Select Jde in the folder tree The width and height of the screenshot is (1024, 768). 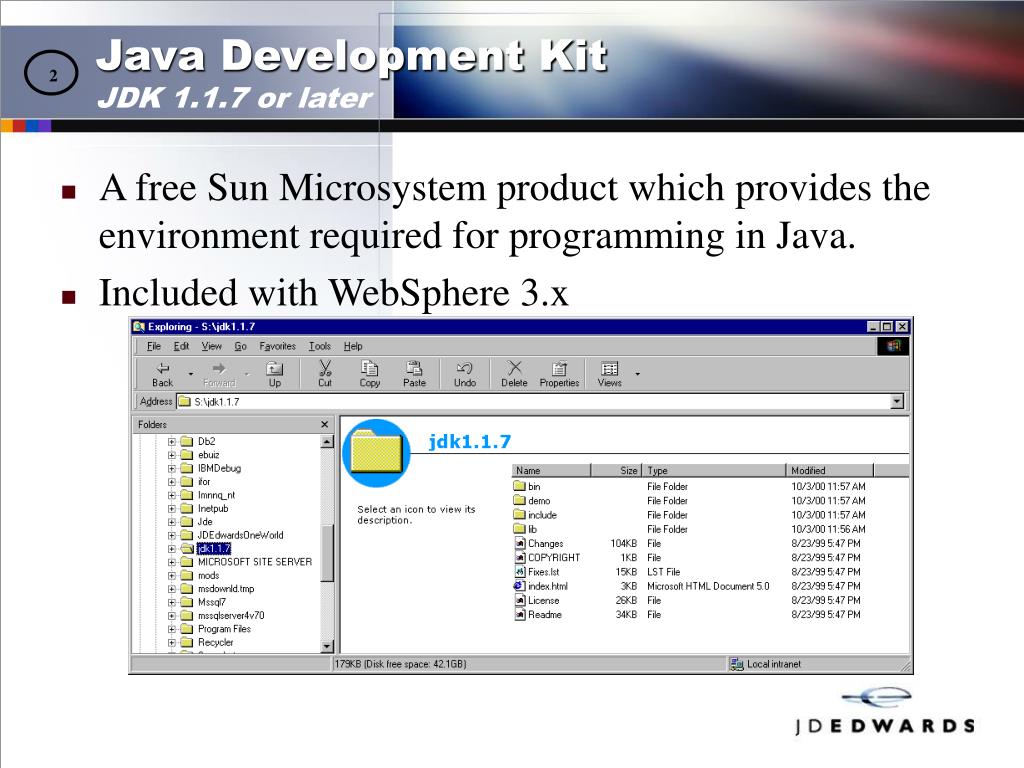point(205,522)
